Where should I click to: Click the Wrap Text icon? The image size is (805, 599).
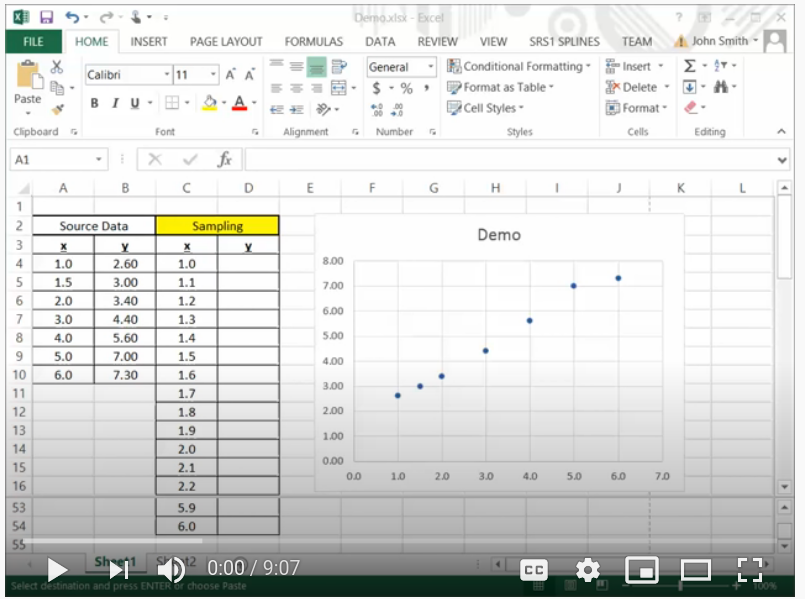click(339, 66)
